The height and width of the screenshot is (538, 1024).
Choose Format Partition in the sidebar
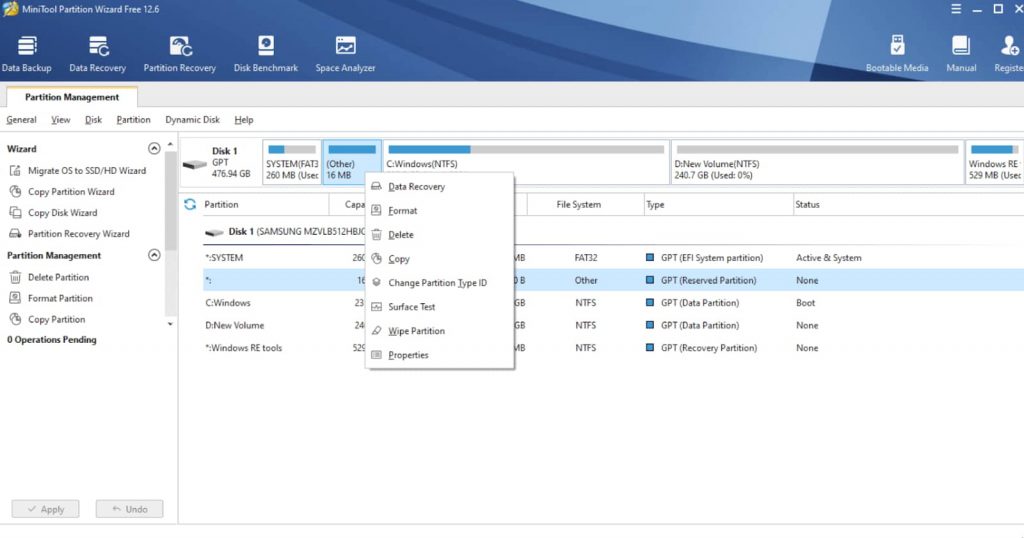tap(51, 298)
